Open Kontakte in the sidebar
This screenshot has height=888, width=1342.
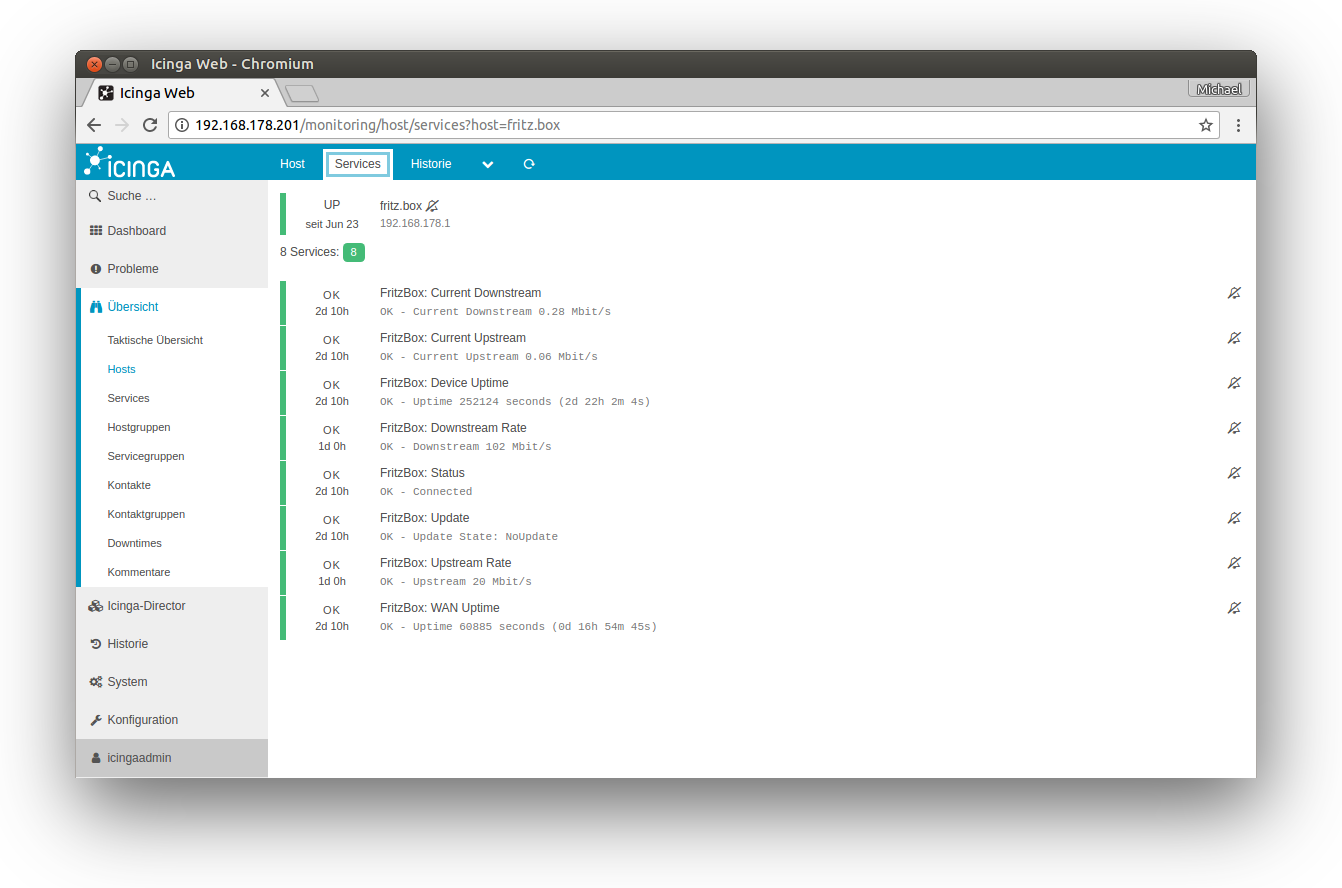[129, 485]
